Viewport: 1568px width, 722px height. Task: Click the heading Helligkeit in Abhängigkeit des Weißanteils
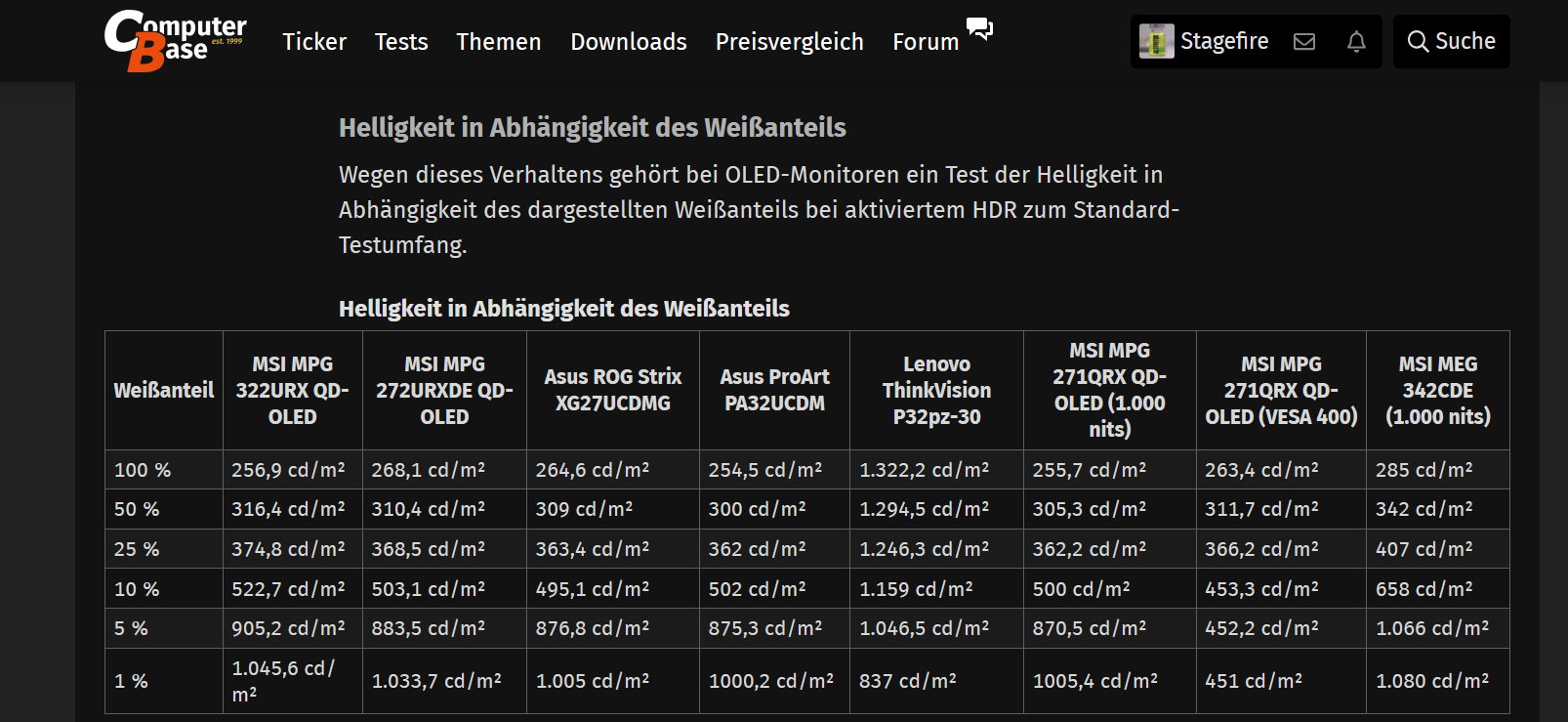[592, 127]
